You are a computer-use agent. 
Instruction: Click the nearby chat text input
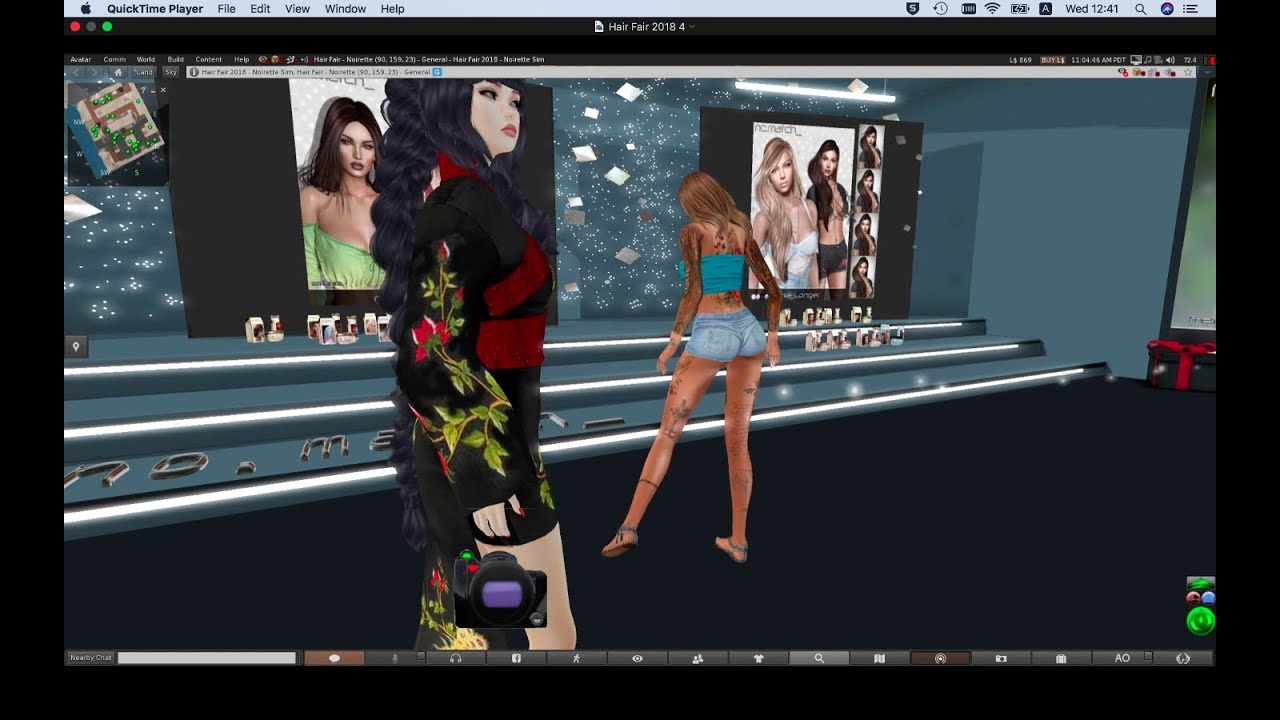point(207,658)
